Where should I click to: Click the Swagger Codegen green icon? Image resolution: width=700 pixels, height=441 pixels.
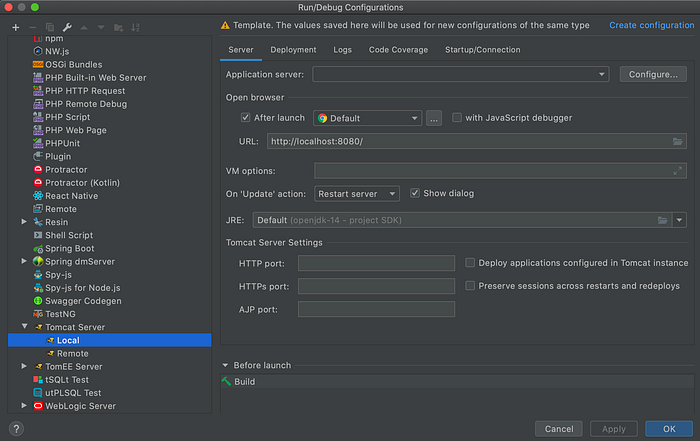pyautogui.click(x=38, y=301)
